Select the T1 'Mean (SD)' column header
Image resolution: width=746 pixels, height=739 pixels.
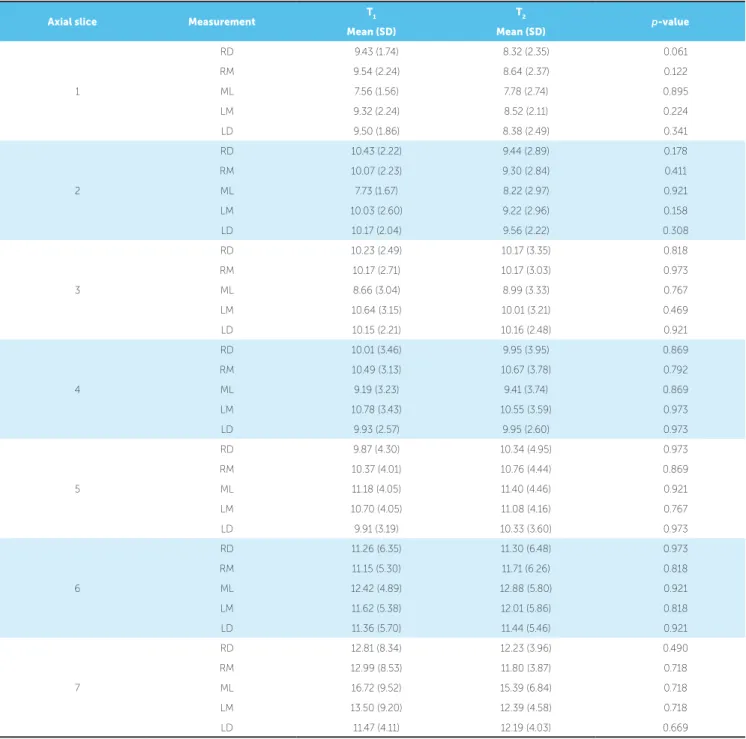coord(371,32)
